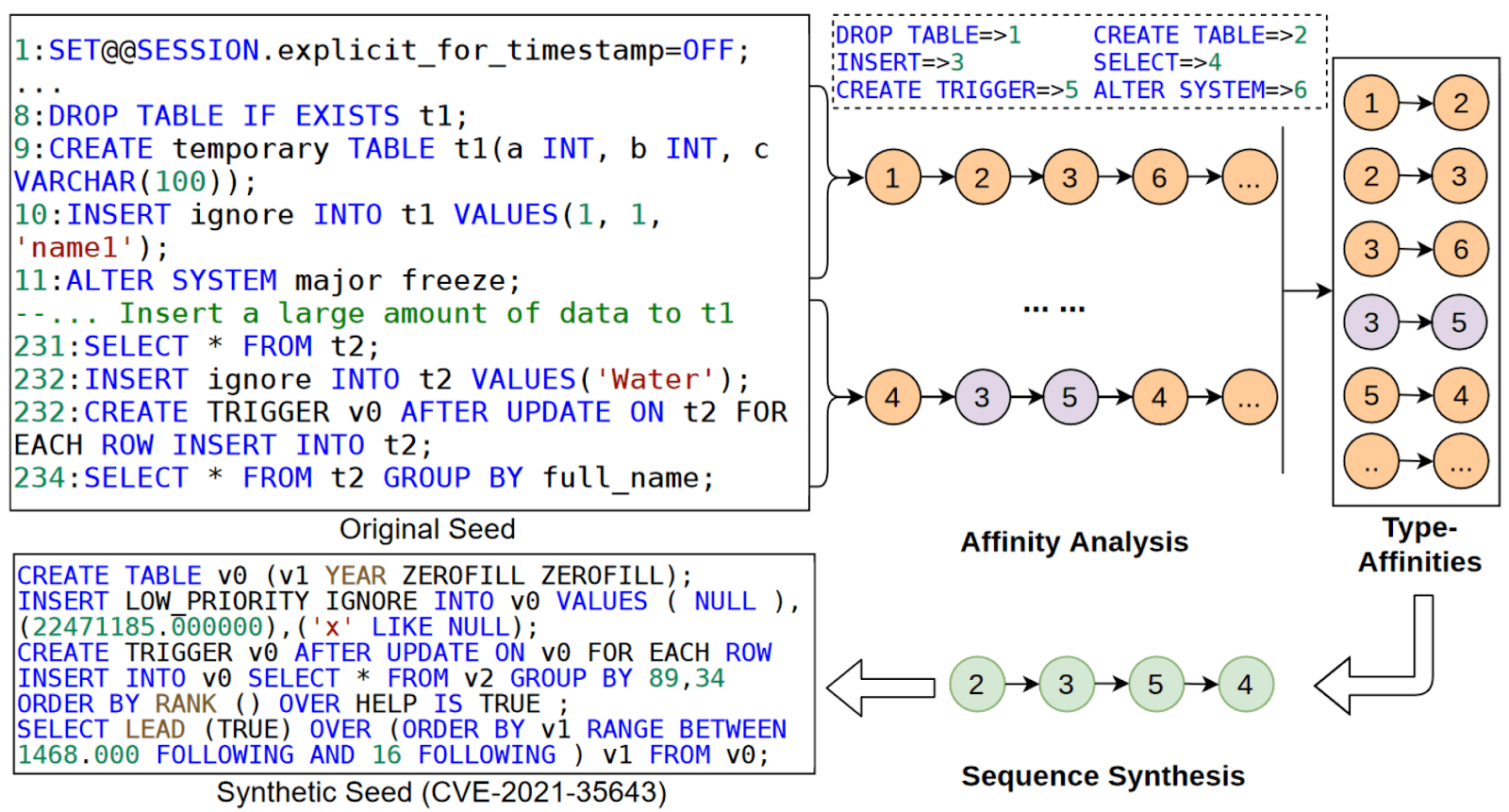1509x812 pixels.
Task: Click the ellipsis node ending the top chain
Action: (1249, 177)
